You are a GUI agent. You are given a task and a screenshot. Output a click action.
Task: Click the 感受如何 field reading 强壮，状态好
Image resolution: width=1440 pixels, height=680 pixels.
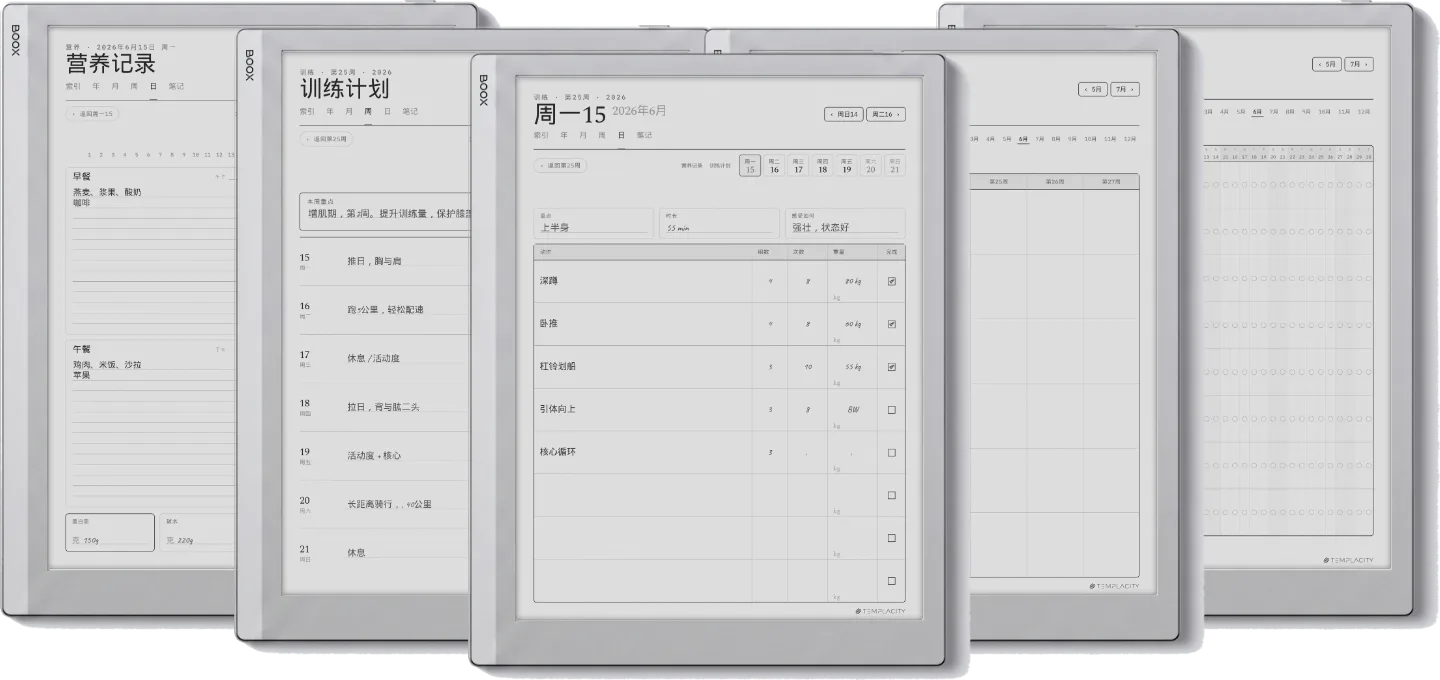click(x=846, y=222)
